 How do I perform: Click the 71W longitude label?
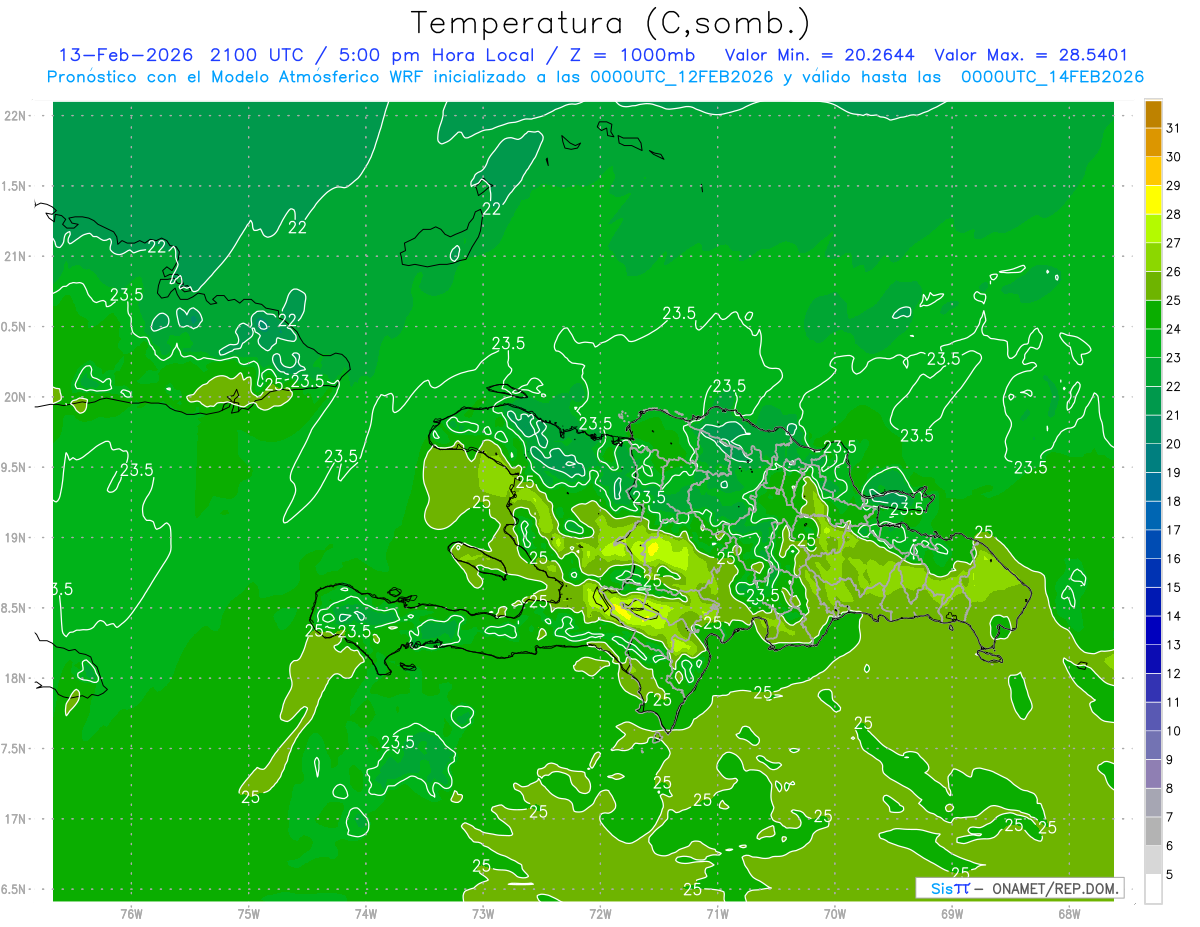point(717,914)
